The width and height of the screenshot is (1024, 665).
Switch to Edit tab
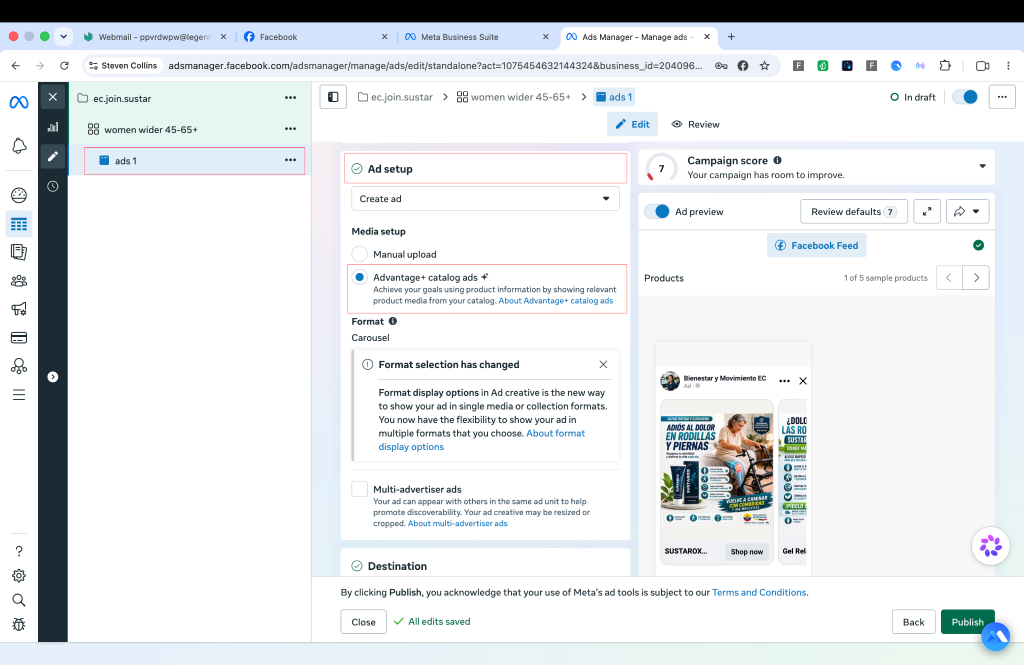point(632,124)
